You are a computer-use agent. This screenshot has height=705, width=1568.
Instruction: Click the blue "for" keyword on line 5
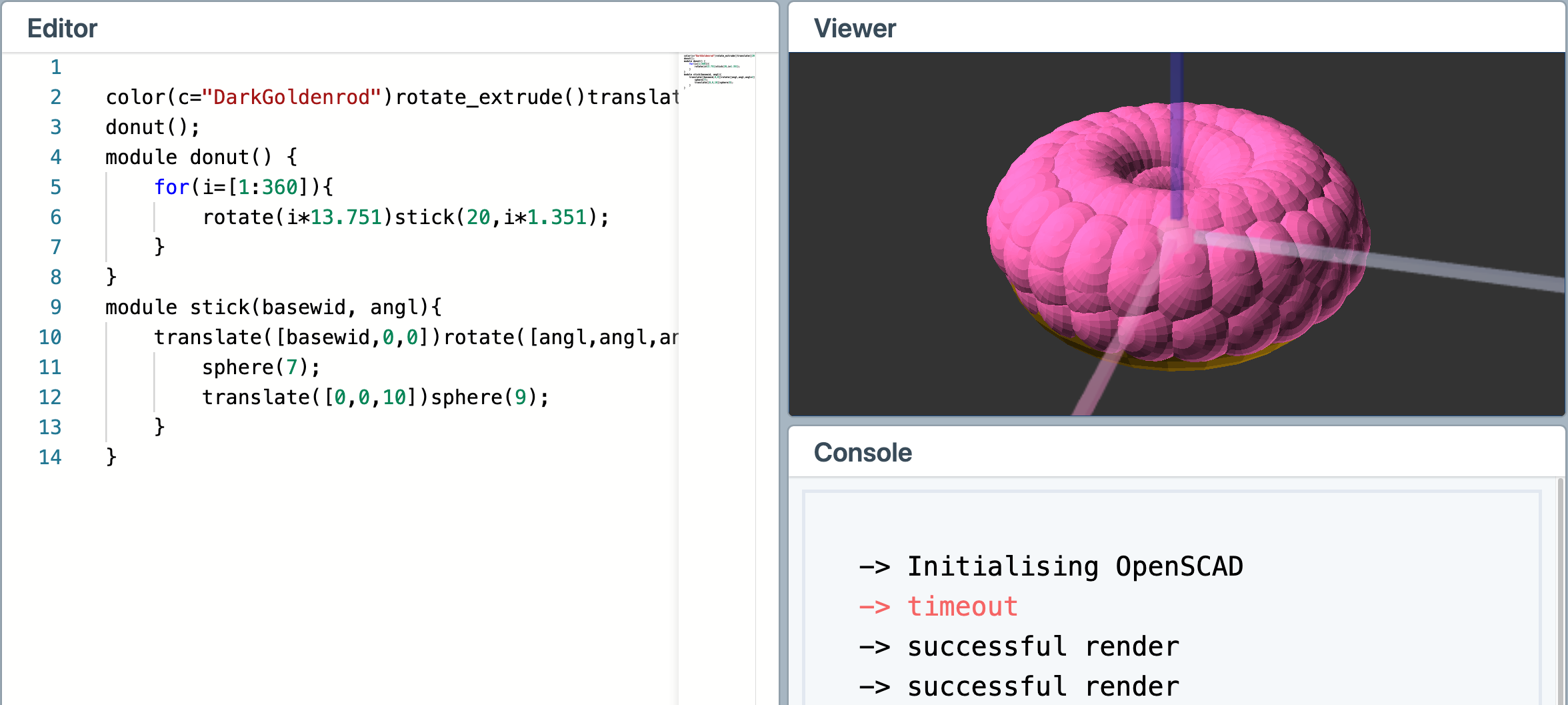pyautogui.click(x=171, y=187)
